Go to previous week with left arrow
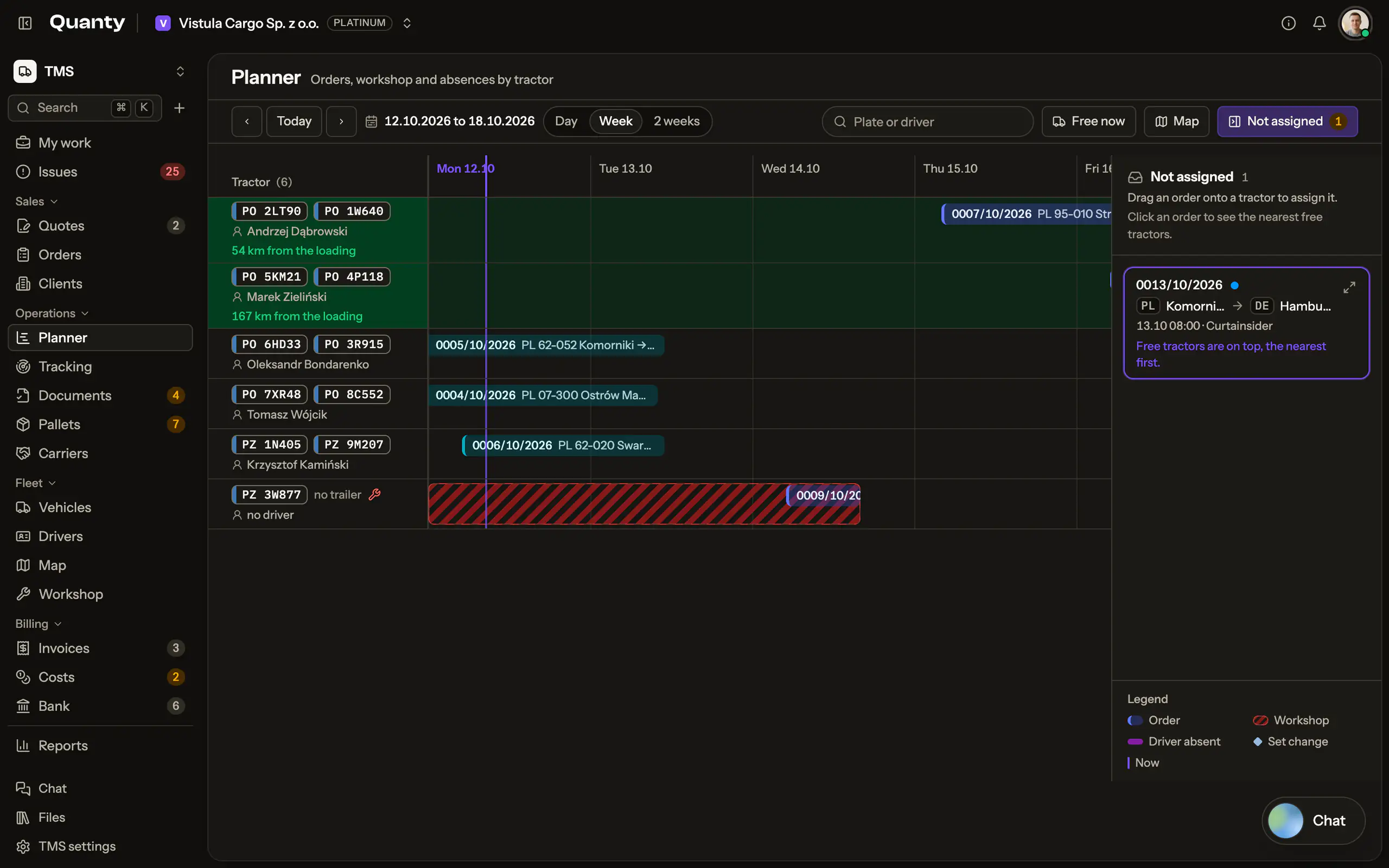1389x868 pixels. pos(247,121)
